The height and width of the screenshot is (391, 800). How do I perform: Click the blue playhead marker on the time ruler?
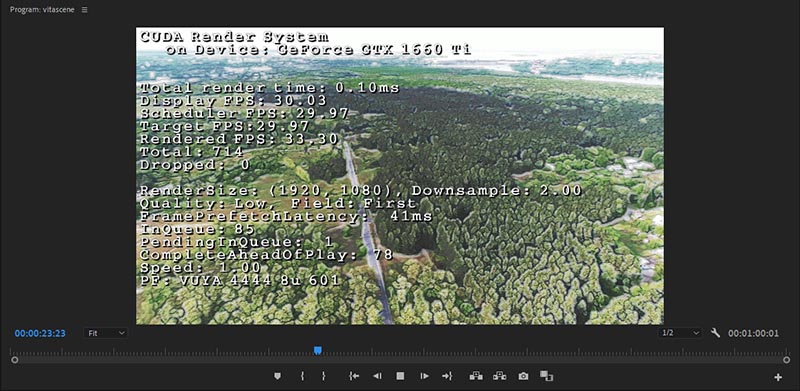[x=318, y=350]
